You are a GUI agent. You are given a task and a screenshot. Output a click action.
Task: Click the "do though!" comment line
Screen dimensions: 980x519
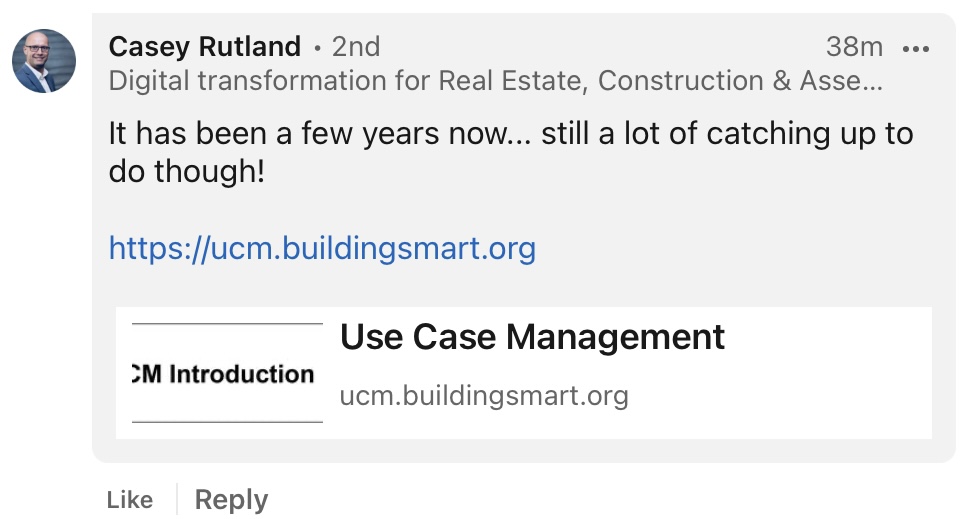[187, 172]
